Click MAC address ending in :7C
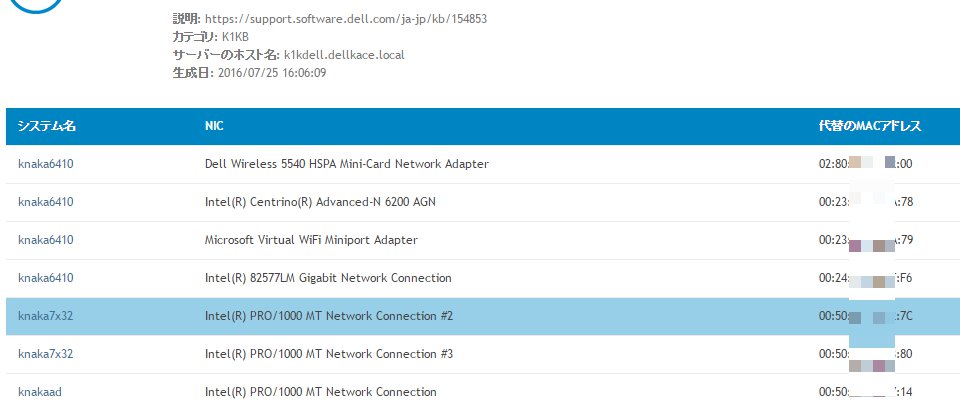Screen dimensions: 960x406 click(x=866, y=317)
